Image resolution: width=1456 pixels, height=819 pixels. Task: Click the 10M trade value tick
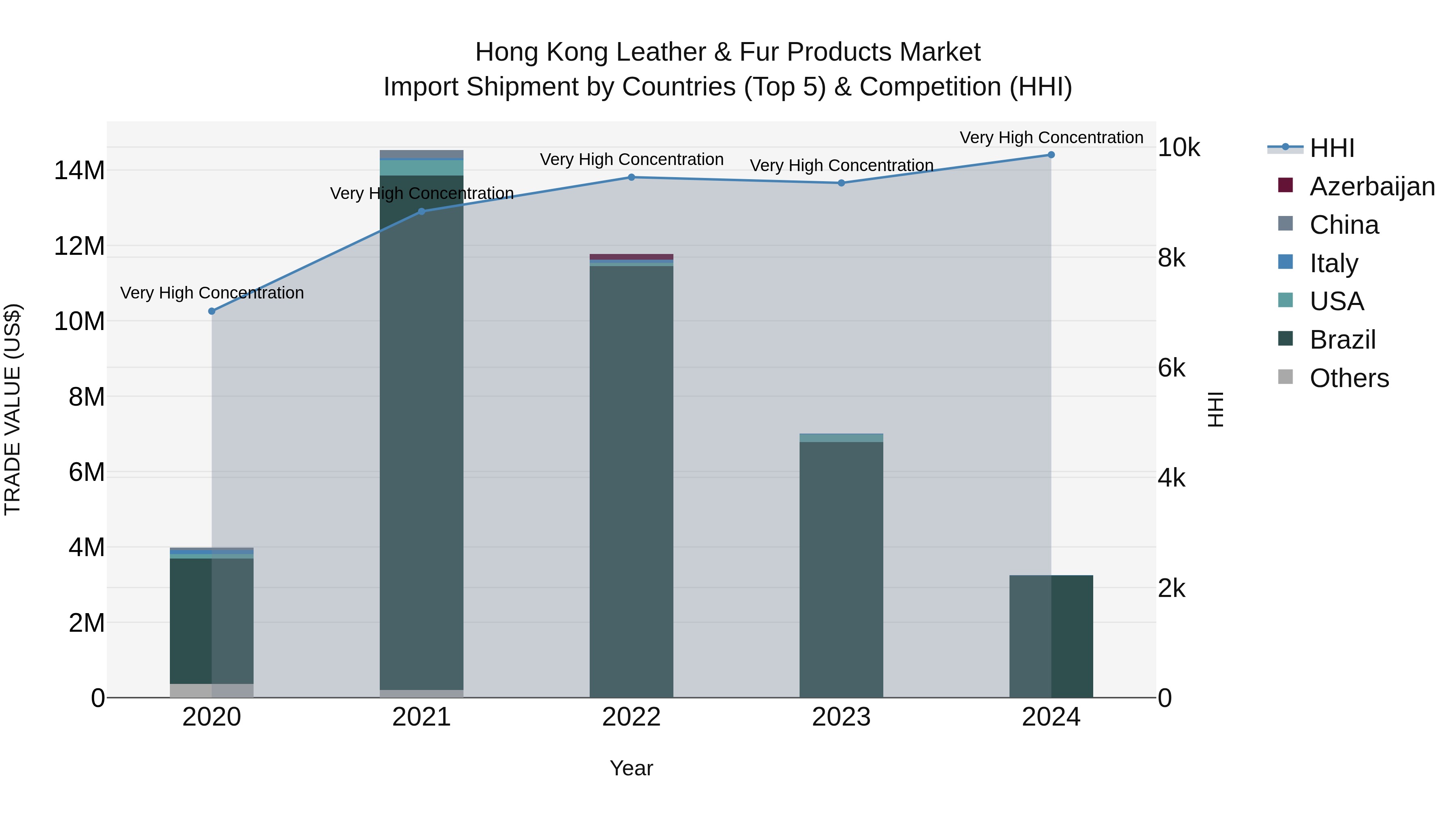point(79,322)
